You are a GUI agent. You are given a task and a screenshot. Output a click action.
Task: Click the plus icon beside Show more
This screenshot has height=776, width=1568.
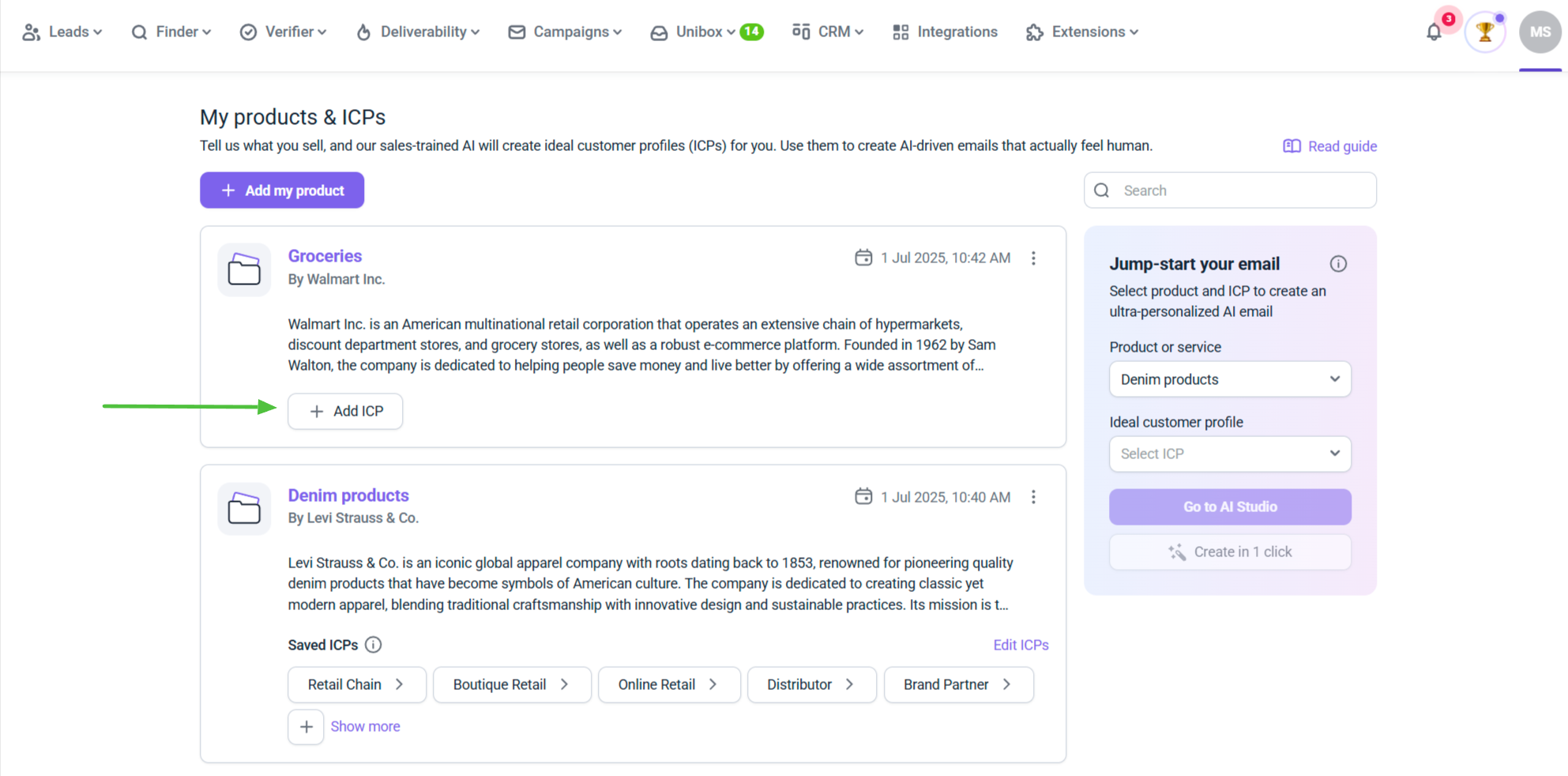306,726
